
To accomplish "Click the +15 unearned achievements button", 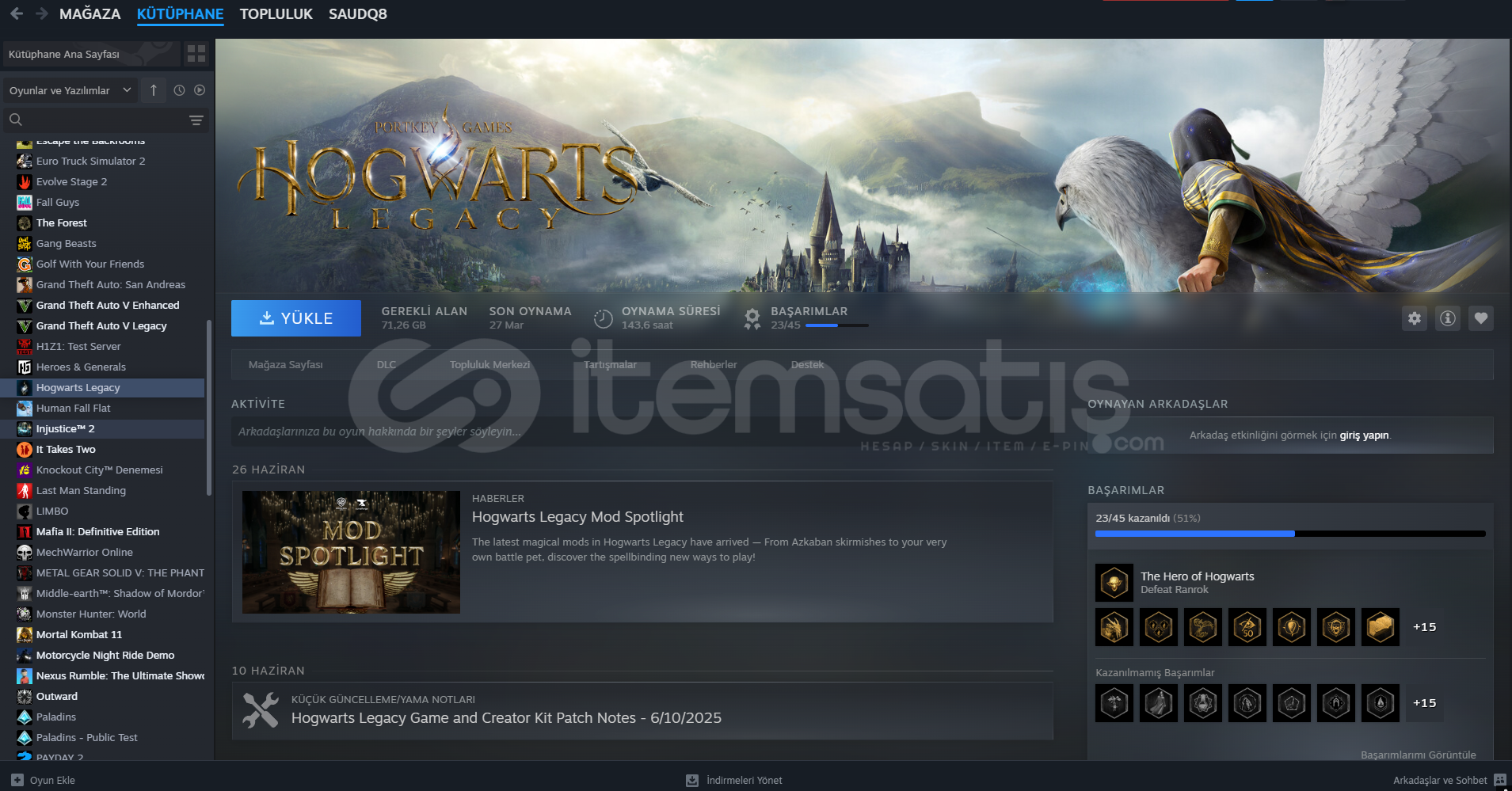I will pos(1424,703).
